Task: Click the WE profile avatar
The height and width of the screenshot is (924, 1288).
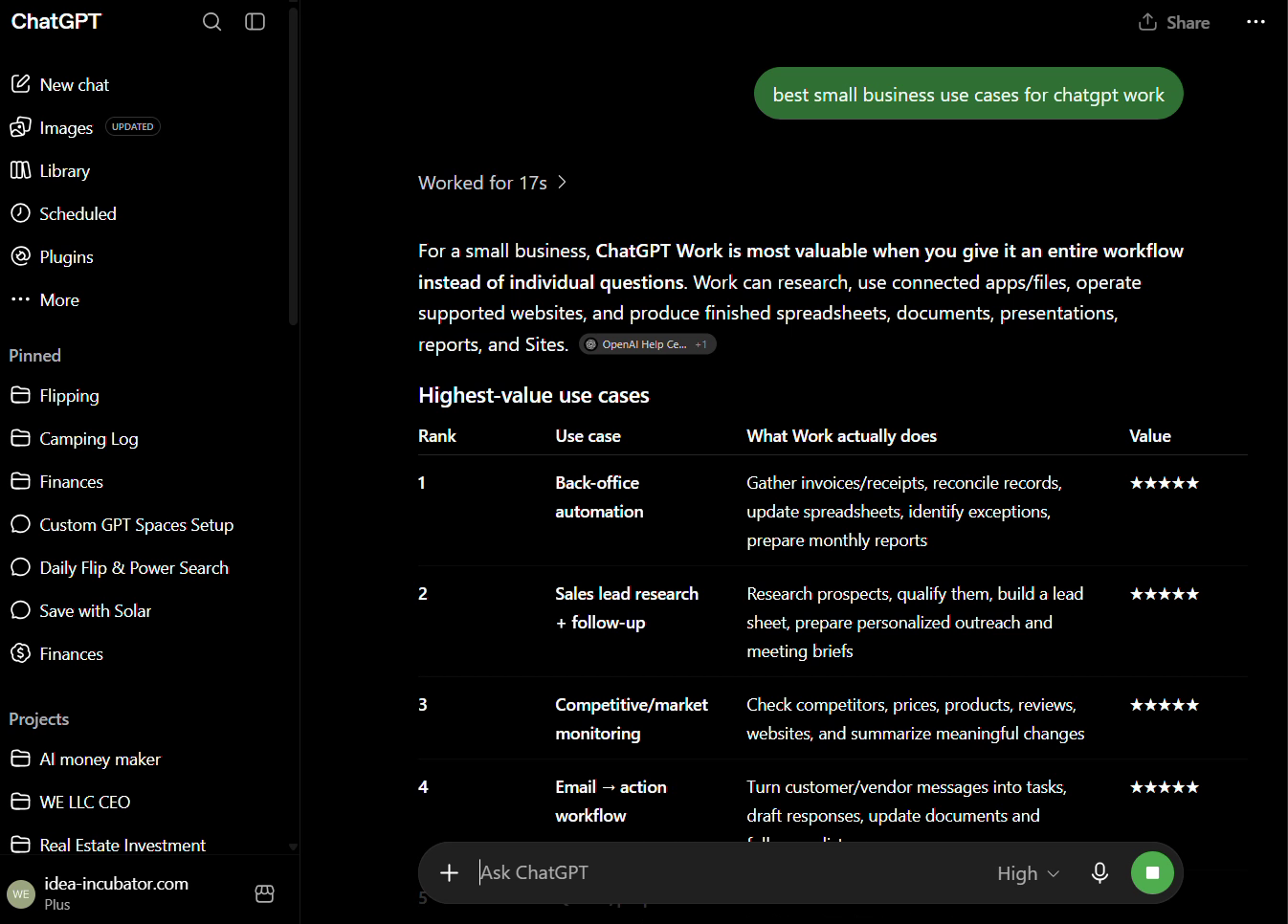Action: pyautogui.click(x=21, y=894)
